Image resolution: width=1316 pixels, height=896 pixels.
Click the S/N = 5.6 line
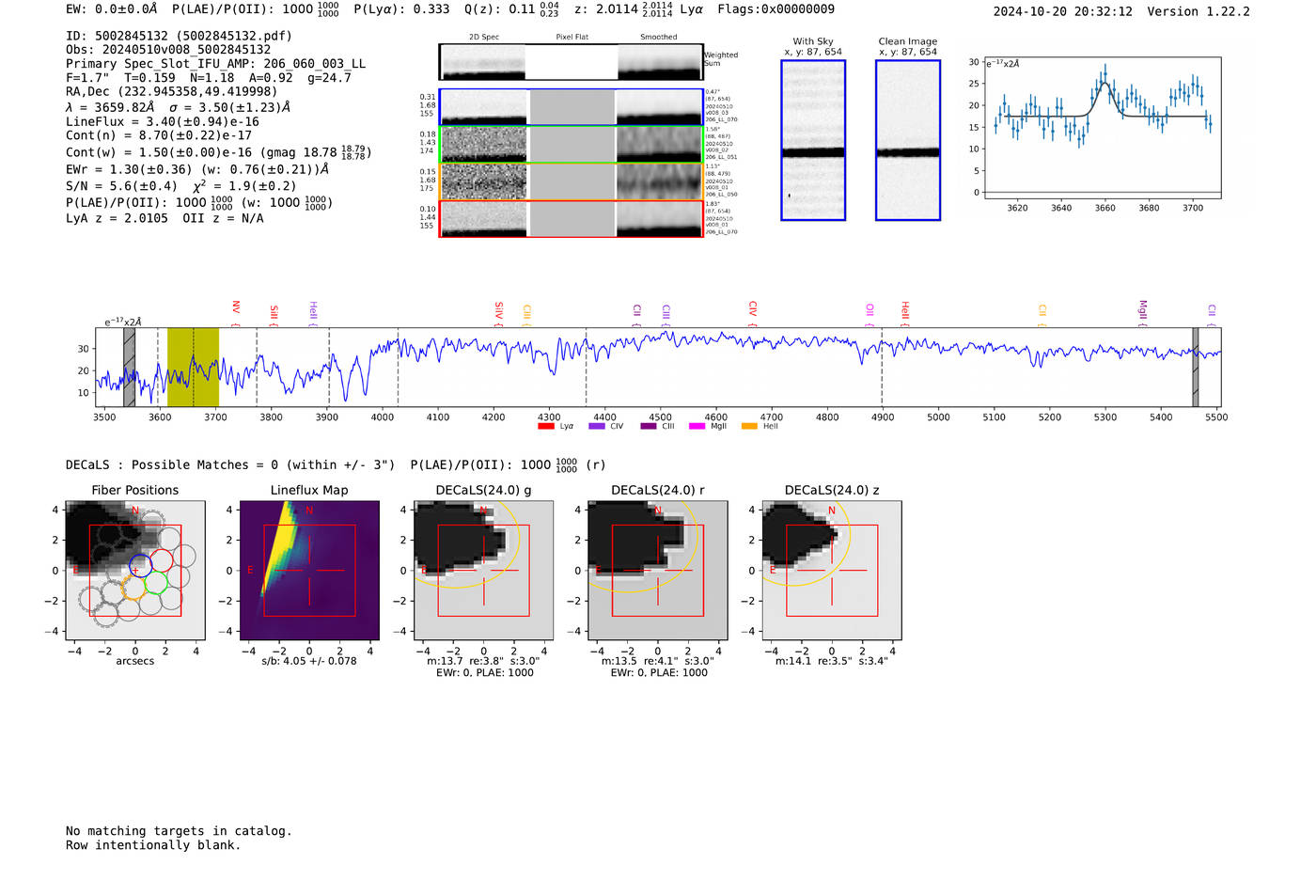point(181,185)
